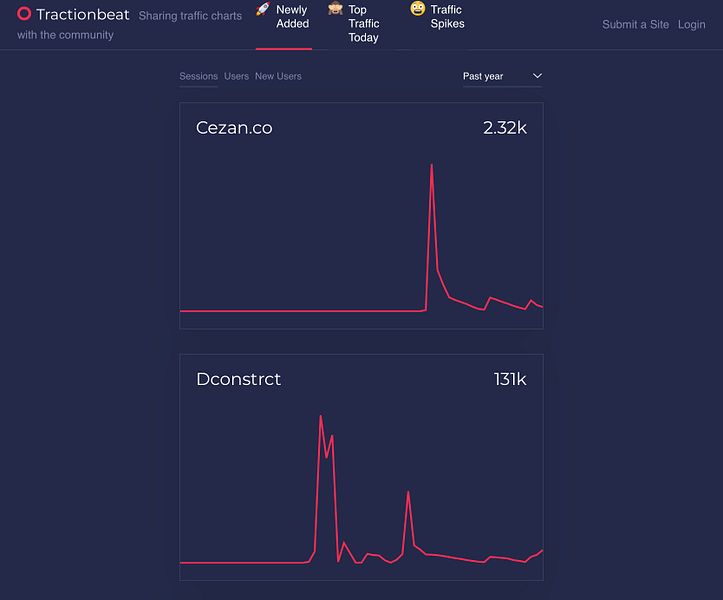The width and height of the screenshot is (723, 600).
Task: Switch to Top Traffic Today tab
Action: pos(356,24)
